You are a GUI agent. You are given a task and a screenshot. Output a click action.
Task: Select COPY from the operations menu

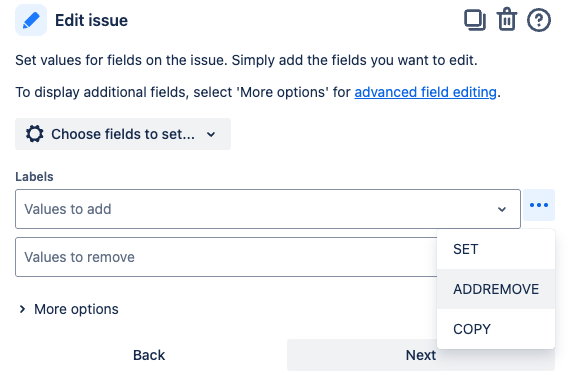pyautogui.click(x=496, y=329)
